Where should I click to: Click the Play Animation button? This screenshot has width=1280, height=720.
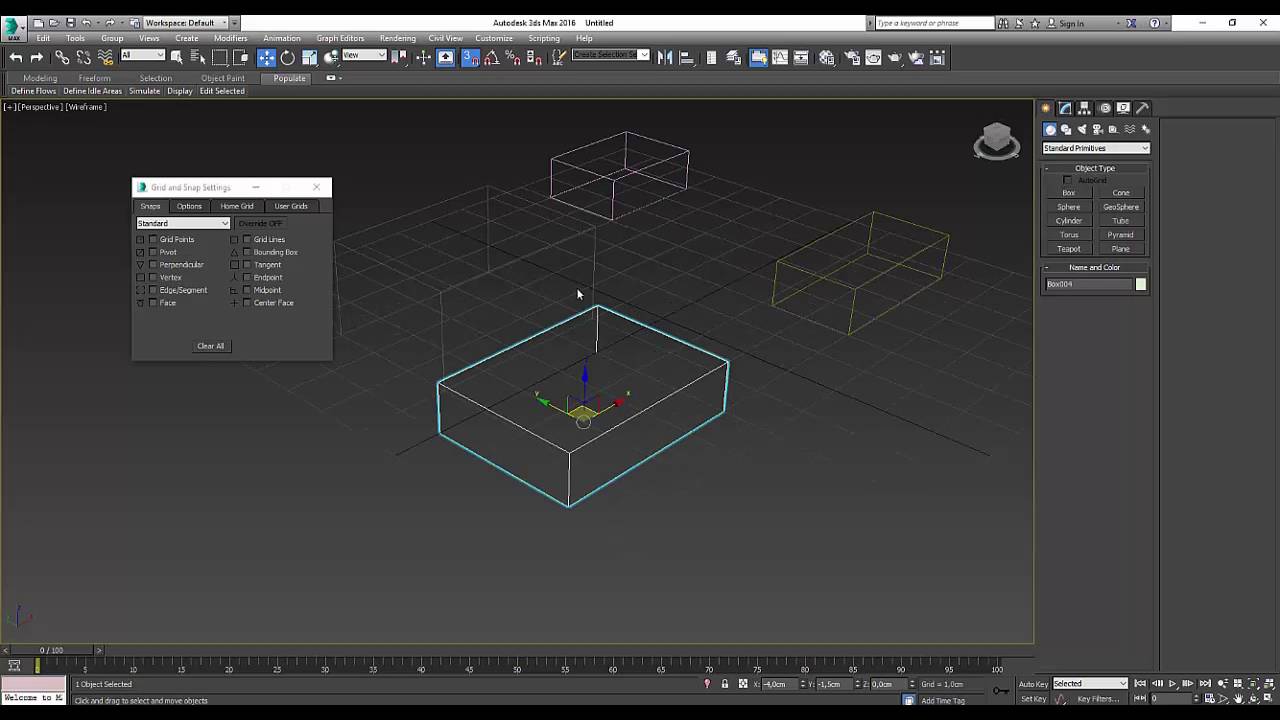(1172, 684)
